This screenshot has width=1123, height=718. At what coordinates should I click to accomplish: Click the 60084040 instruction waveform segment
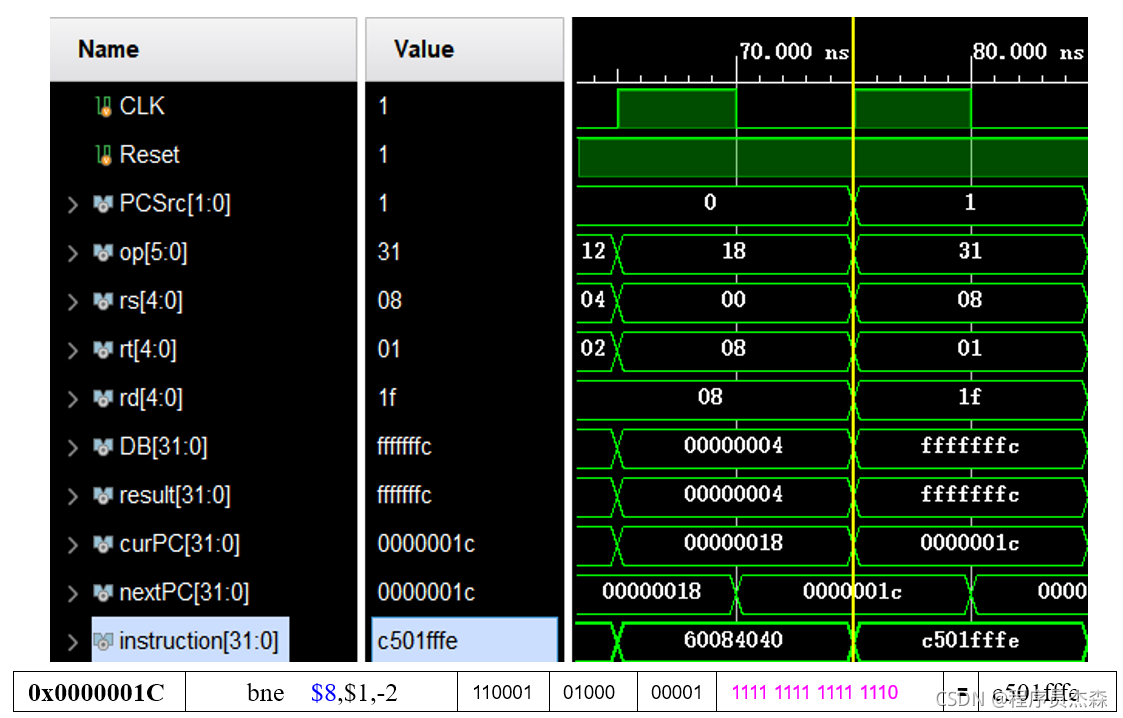(733, 640)
